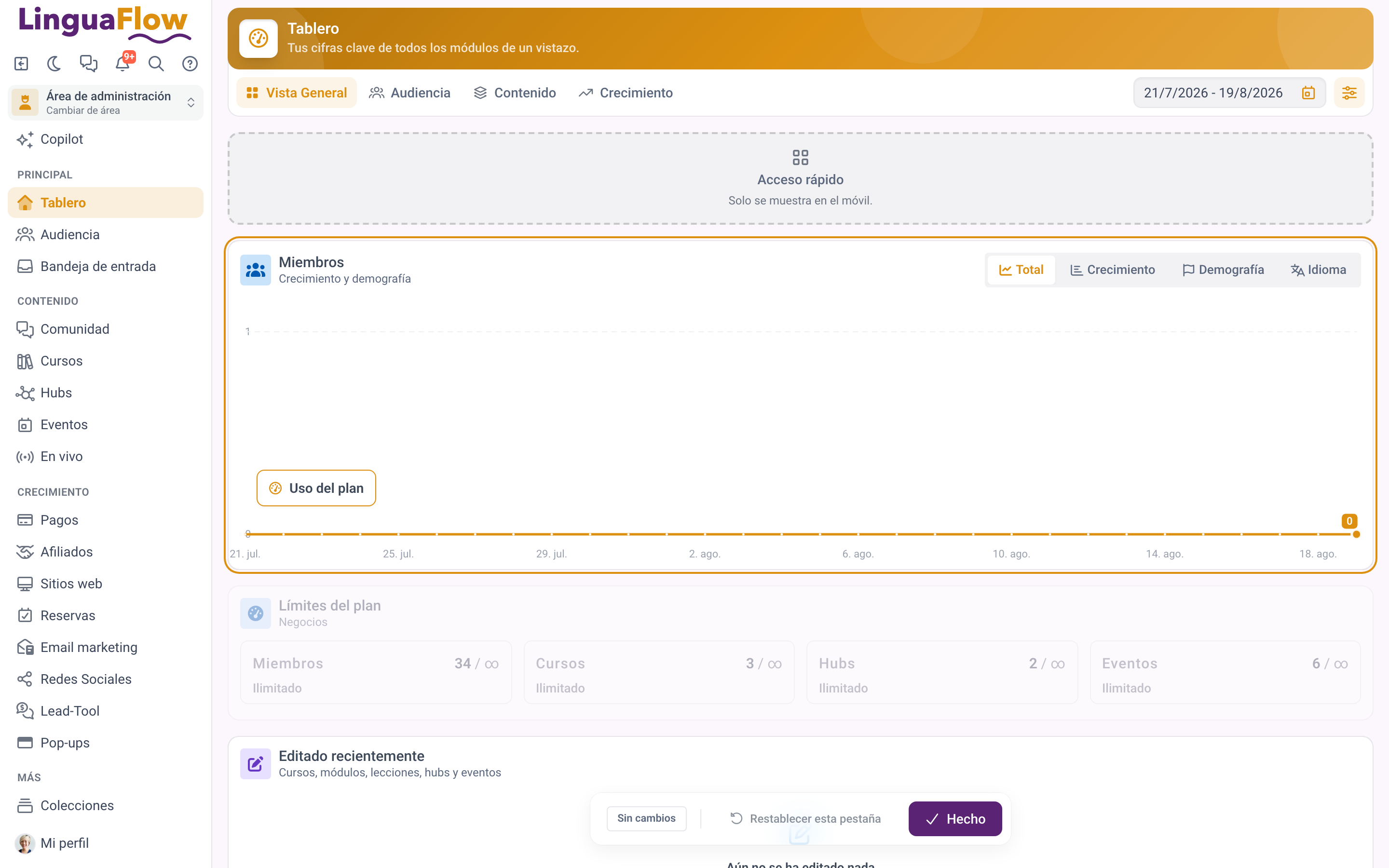Select the Vista General tab
This screenshot has height=868, width=1389.
[296, 93]
